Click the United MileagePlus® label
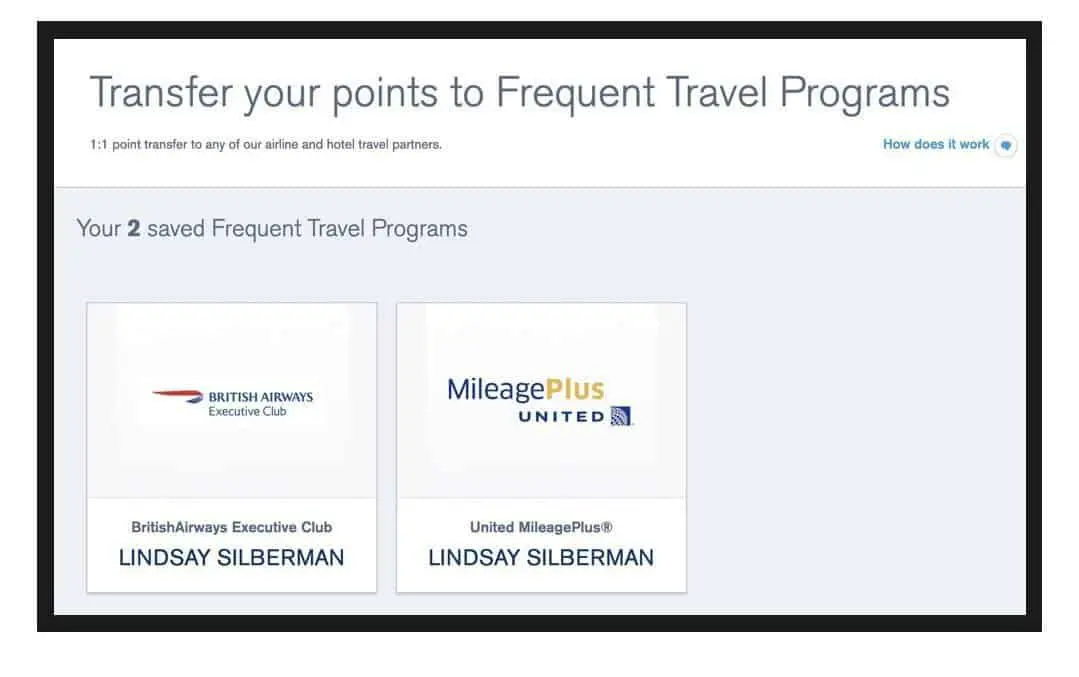Image resolution: width=1079 pixels, height=677 pixels. tap(541, 527)
